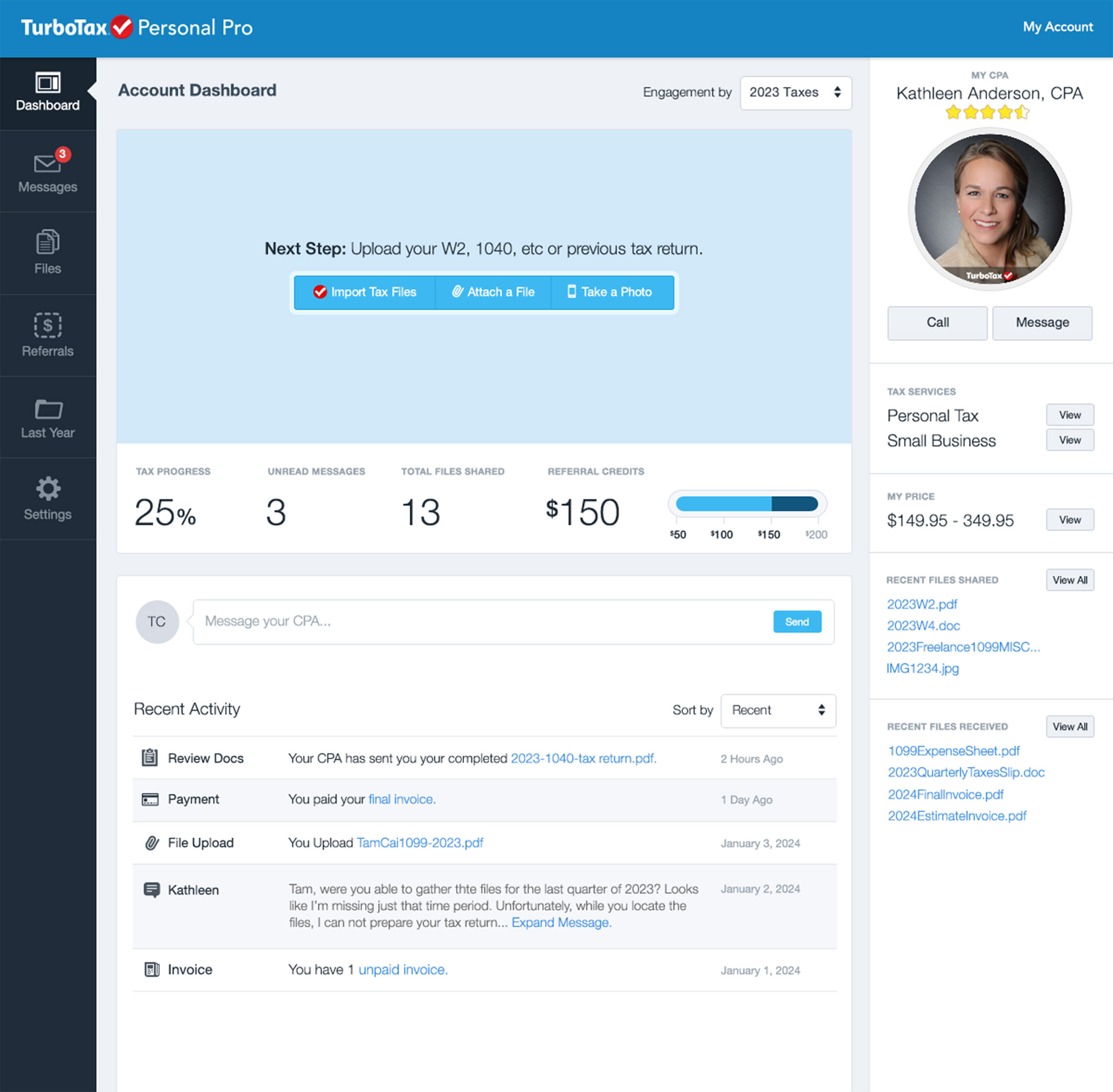
Task: Click the '2 Hours Ago' timestamp
Action: click(x=751, y=759)
